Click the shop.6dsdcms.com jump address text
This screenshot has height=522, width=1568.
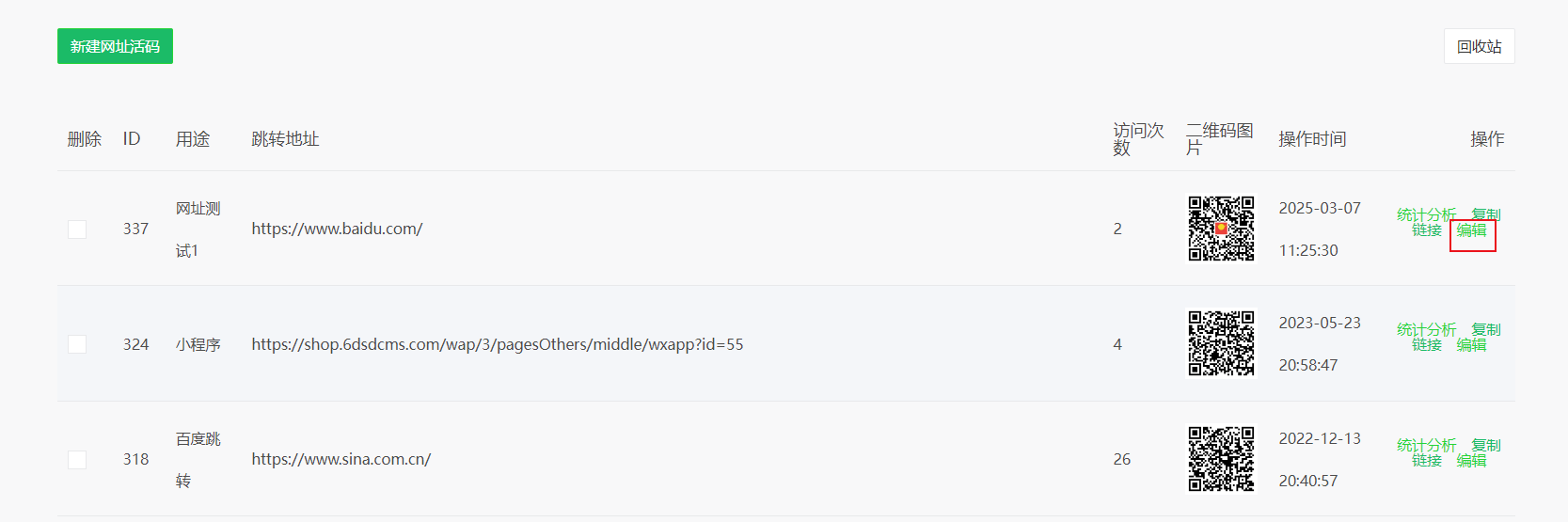coord(498,344)
